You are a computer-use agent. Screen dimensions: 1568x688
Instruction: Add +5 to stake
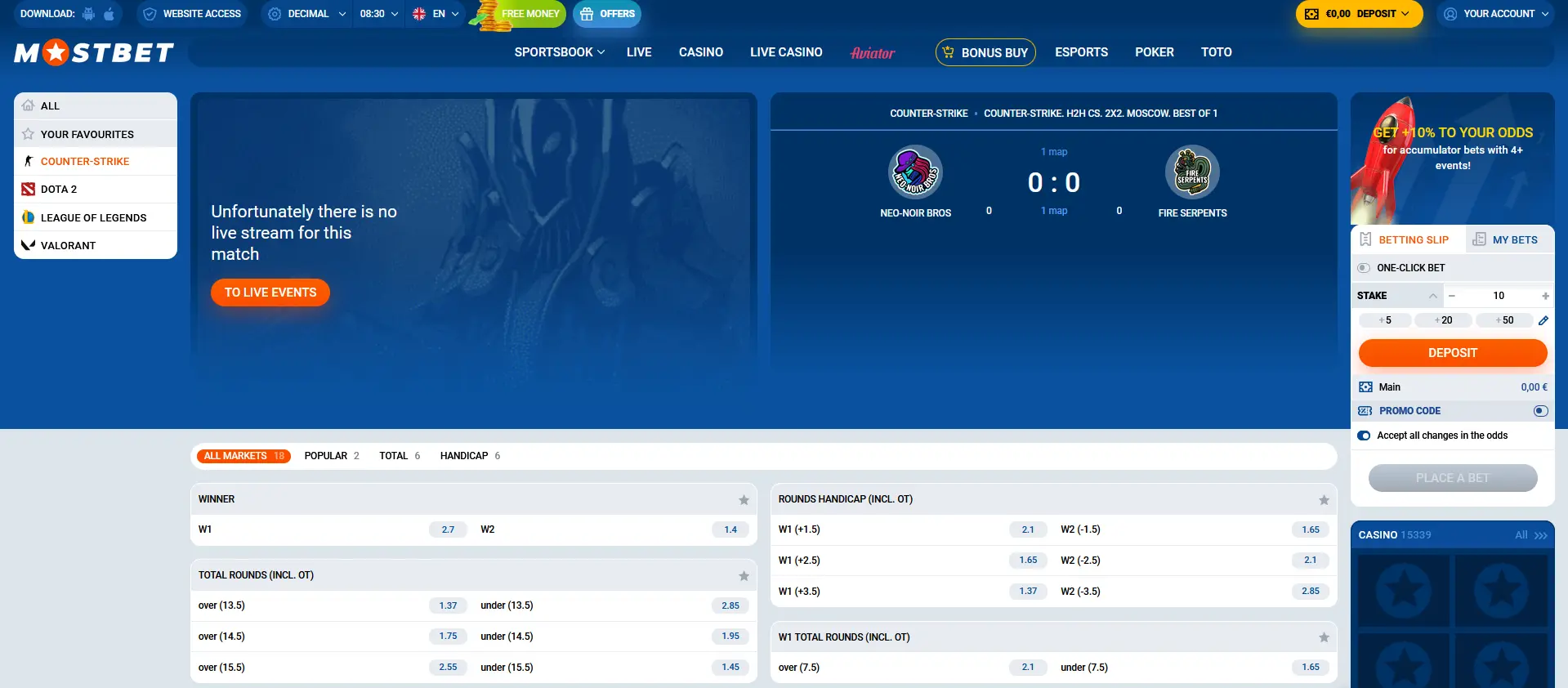click(1385, 320)
